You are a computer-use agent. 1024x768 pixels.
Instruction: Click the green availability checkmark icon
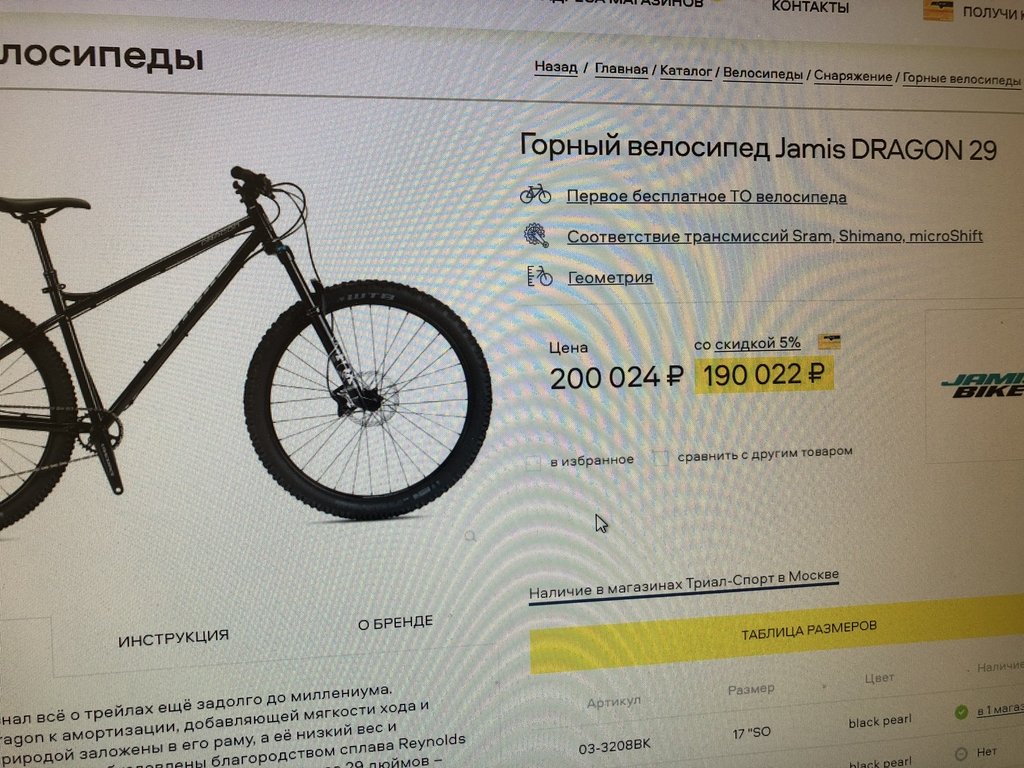(961, 712)
